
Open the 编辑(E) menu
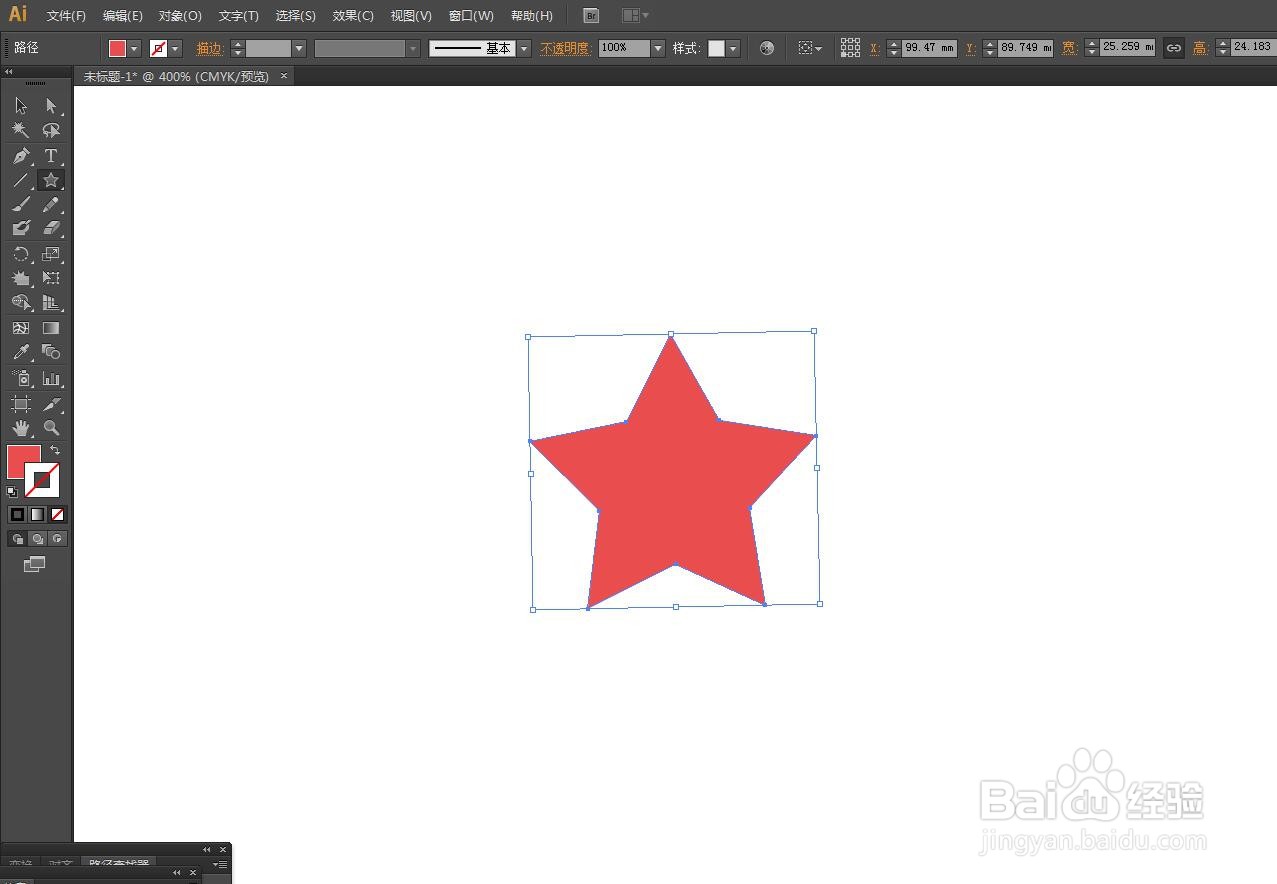122,16
